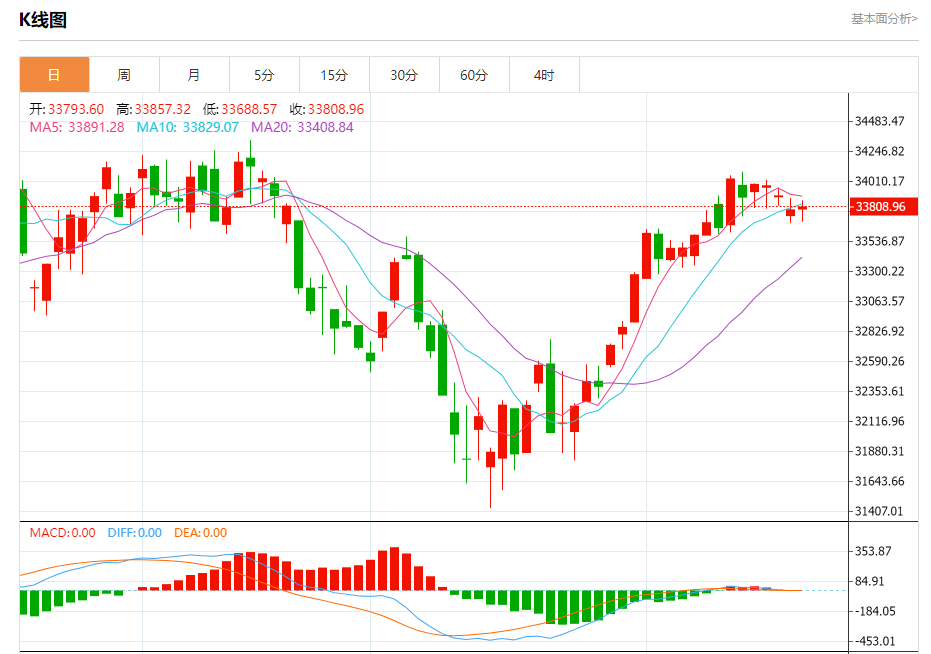Click the 32353.61 price axis label
Image resolution: width=931 pixels, height=654 pixels.
(880, 391)
